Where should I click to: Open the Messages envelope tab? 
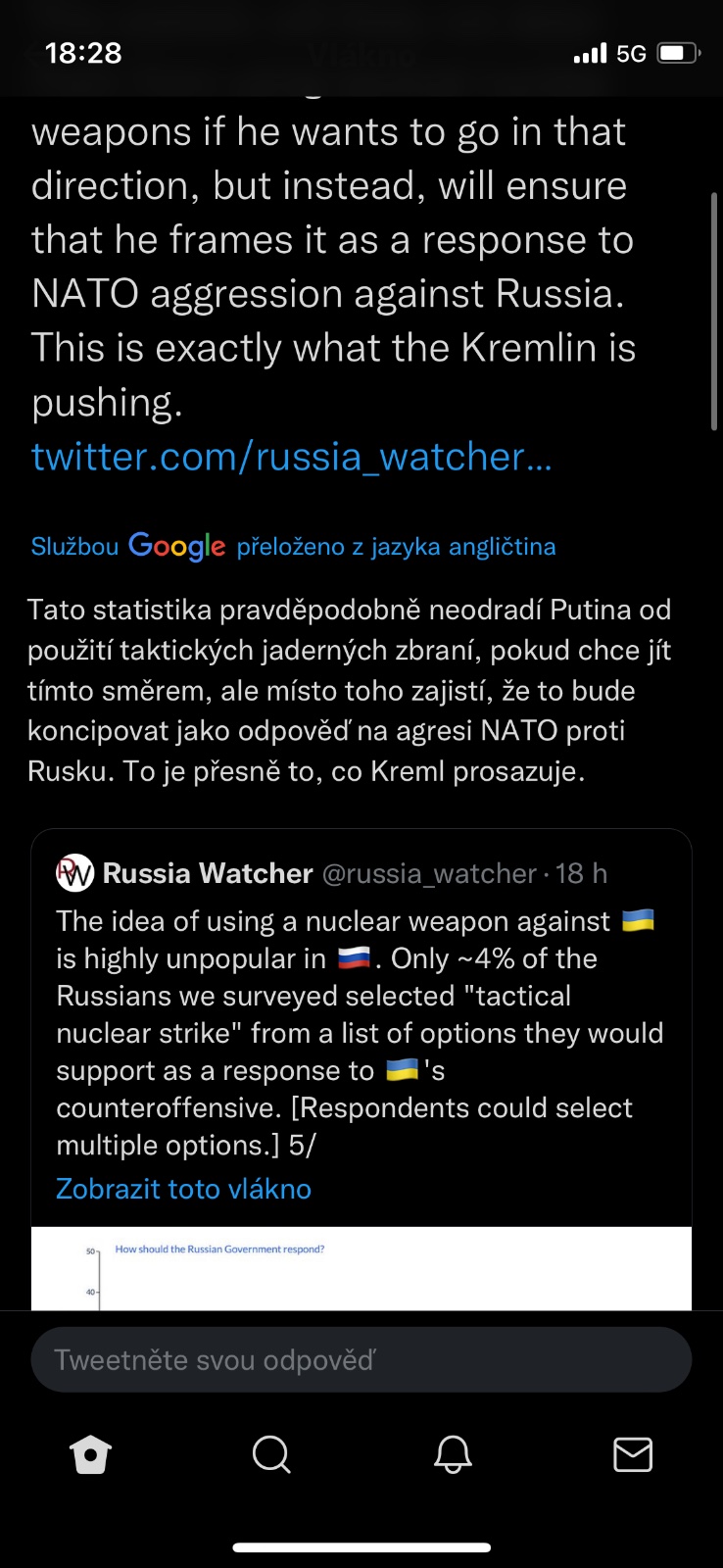click(633, 1455)
